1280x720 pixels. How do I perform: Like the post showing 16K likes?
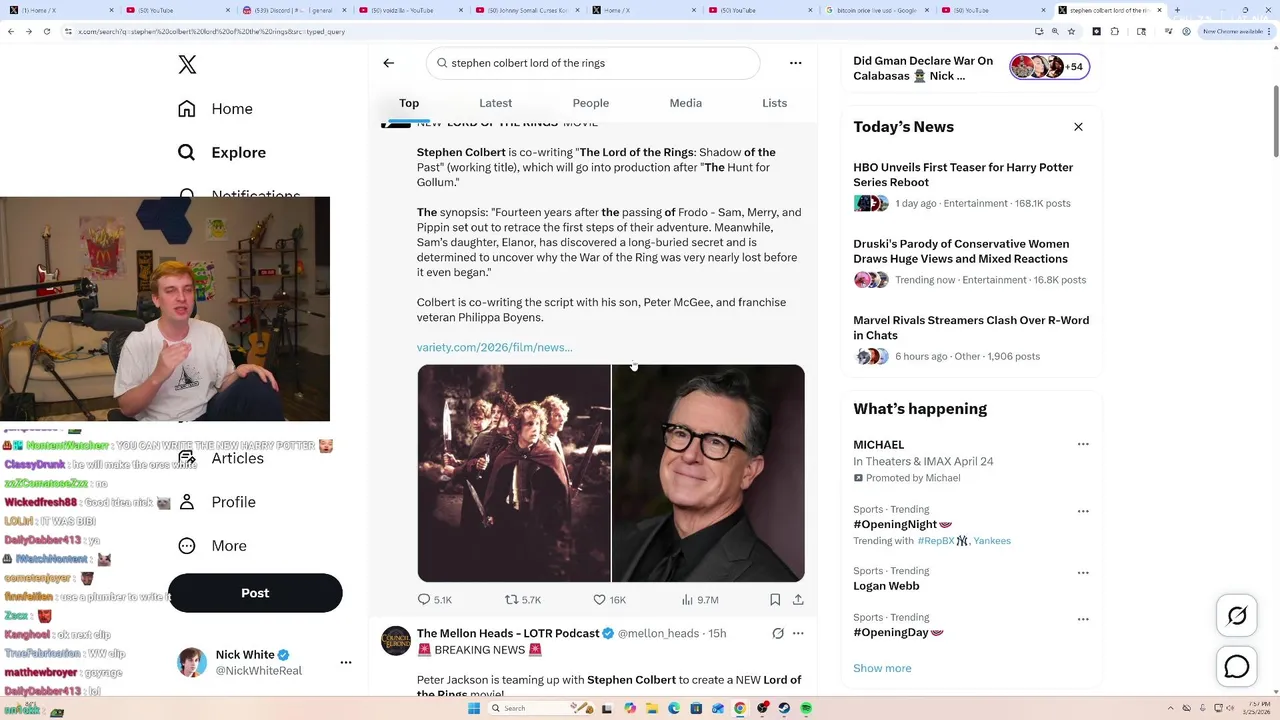pos(609,600)
